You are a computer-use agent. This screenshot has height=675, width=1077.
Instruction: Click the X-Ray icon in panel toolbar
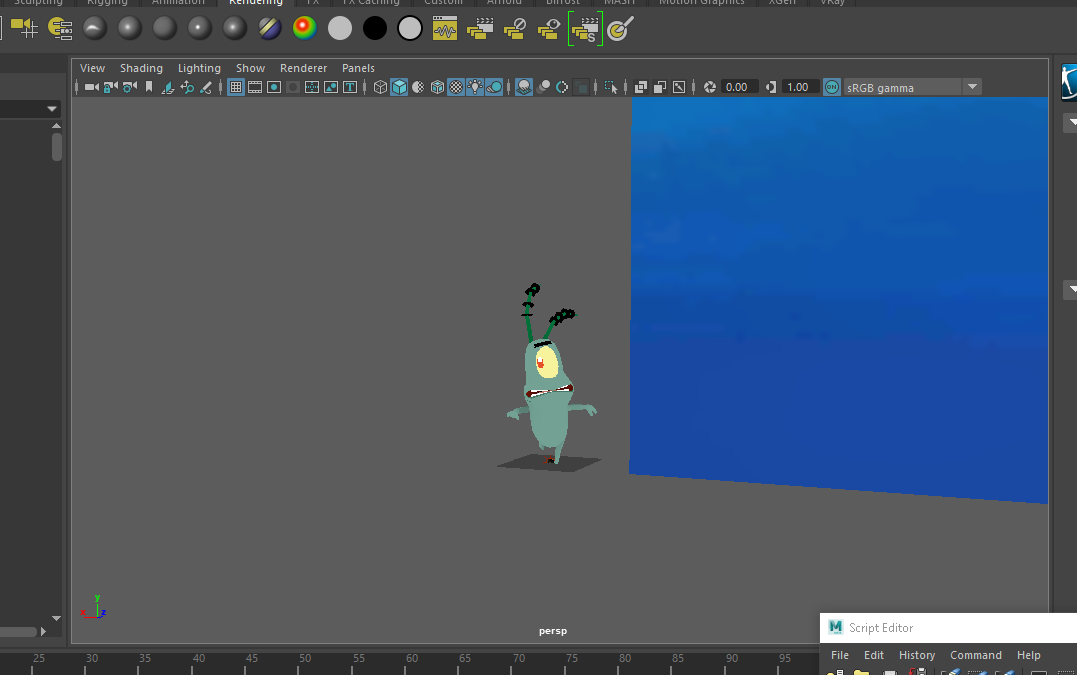[x=640, y=87]
